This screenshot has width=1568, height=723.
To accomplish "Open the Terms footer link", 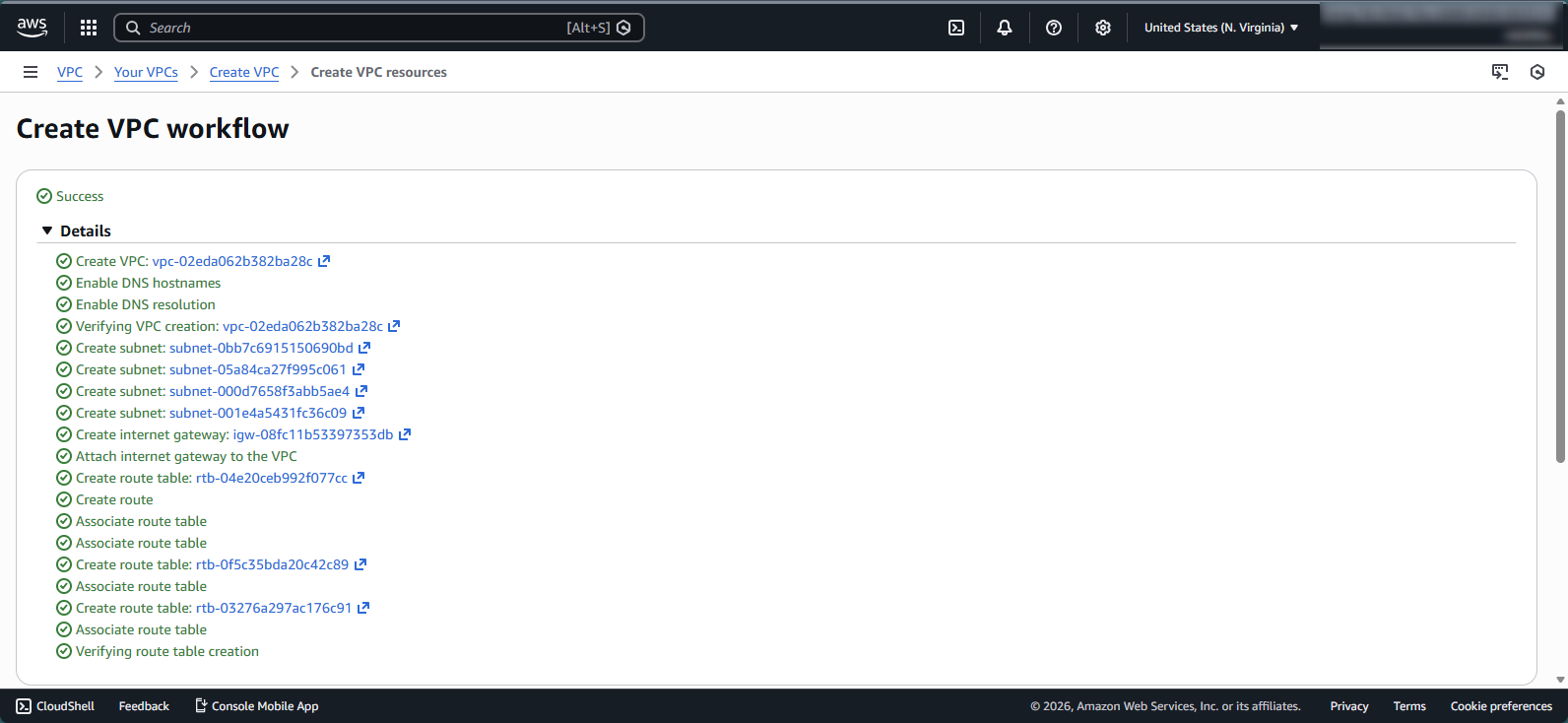I will tap(1409, 706).
